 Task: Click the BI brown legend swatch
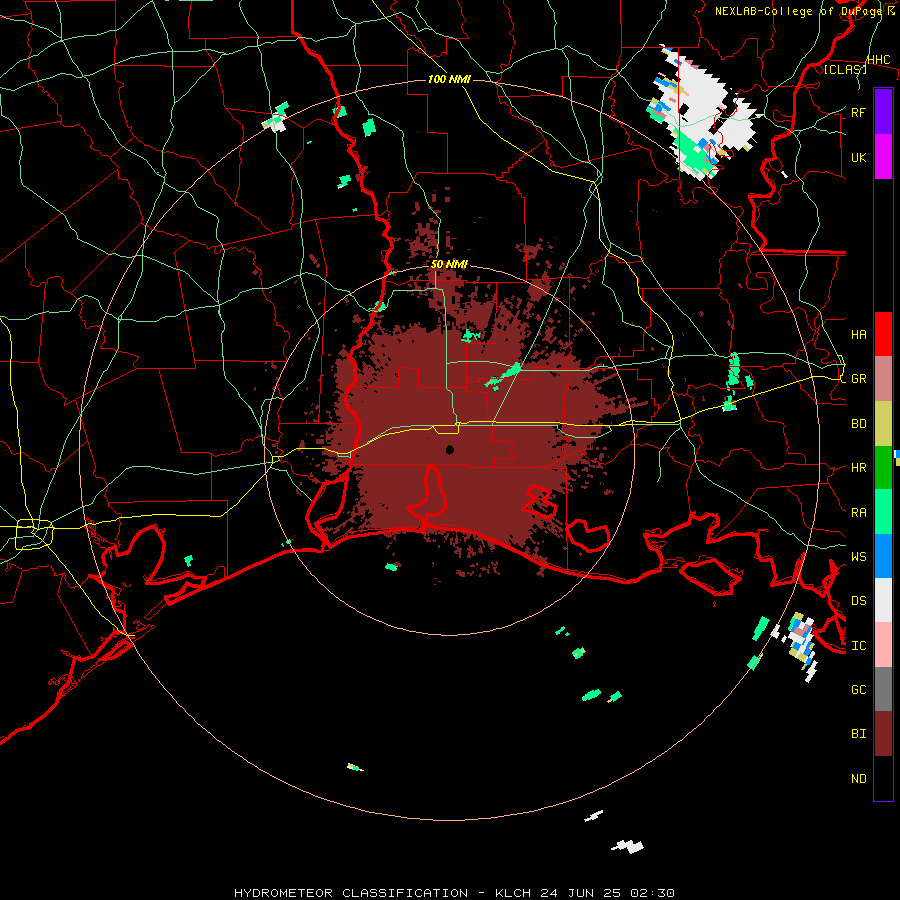click(883, 734)
